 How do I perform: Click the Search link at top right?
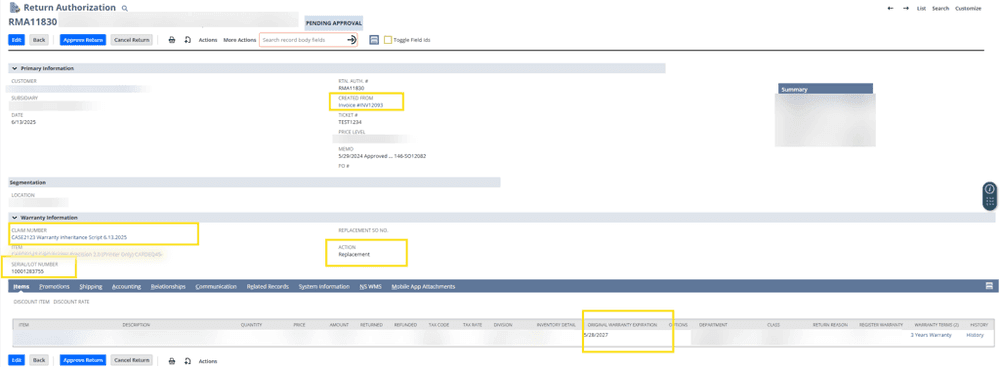(940, 8)
